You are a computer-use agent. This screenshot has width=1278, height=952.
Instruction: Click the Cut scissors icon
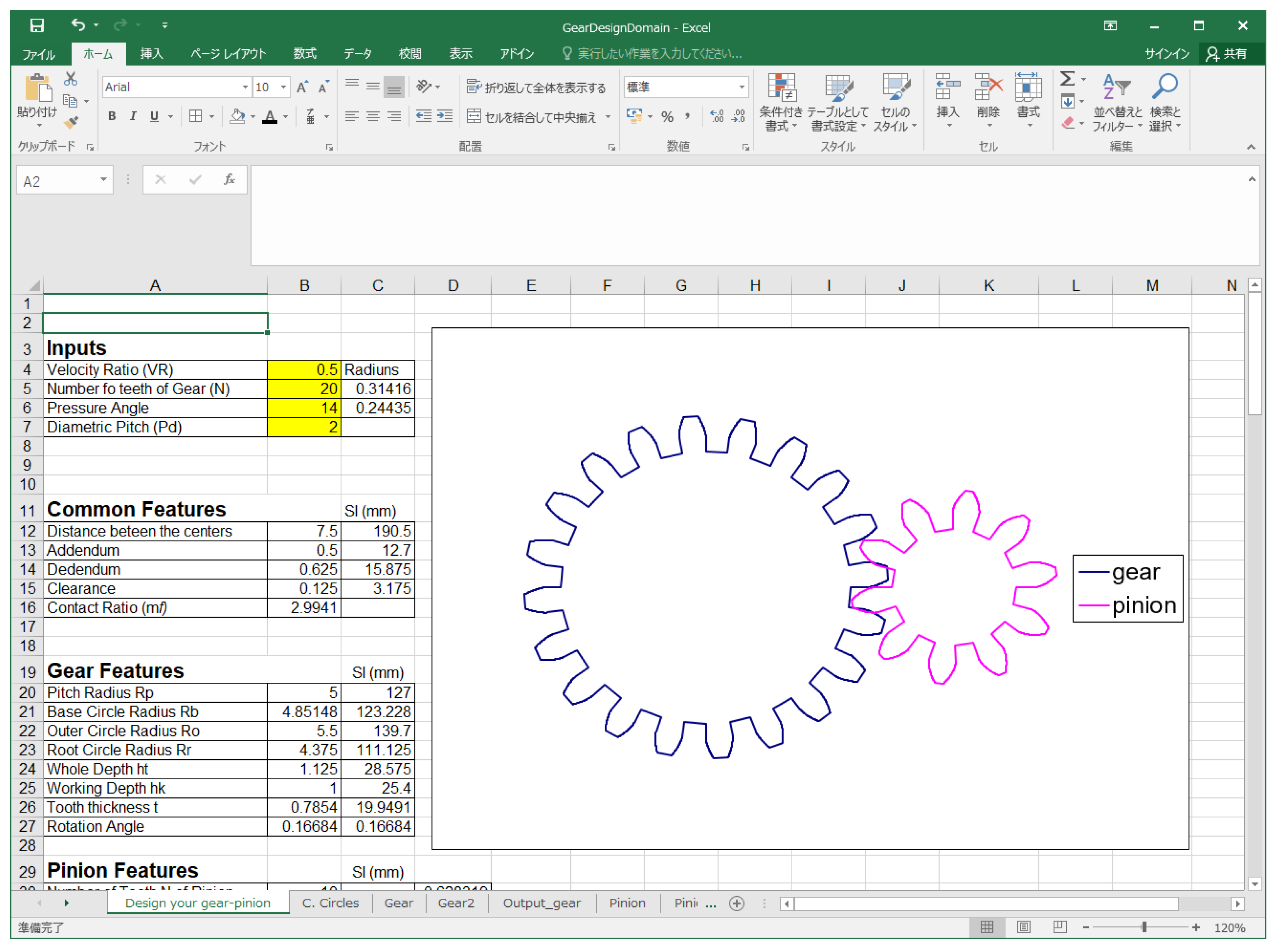coord(71,79)
